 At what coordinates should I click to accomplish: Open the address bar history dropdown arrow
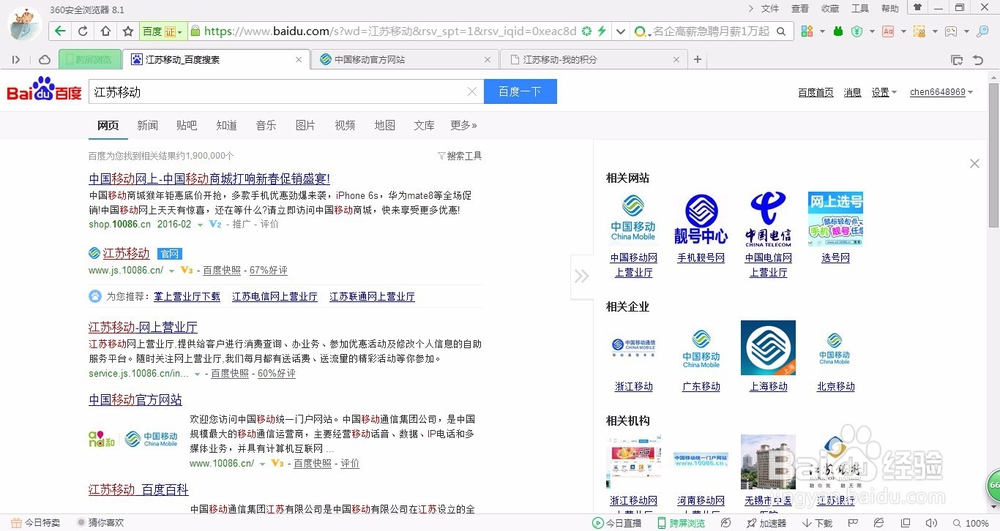click(620, 31)
